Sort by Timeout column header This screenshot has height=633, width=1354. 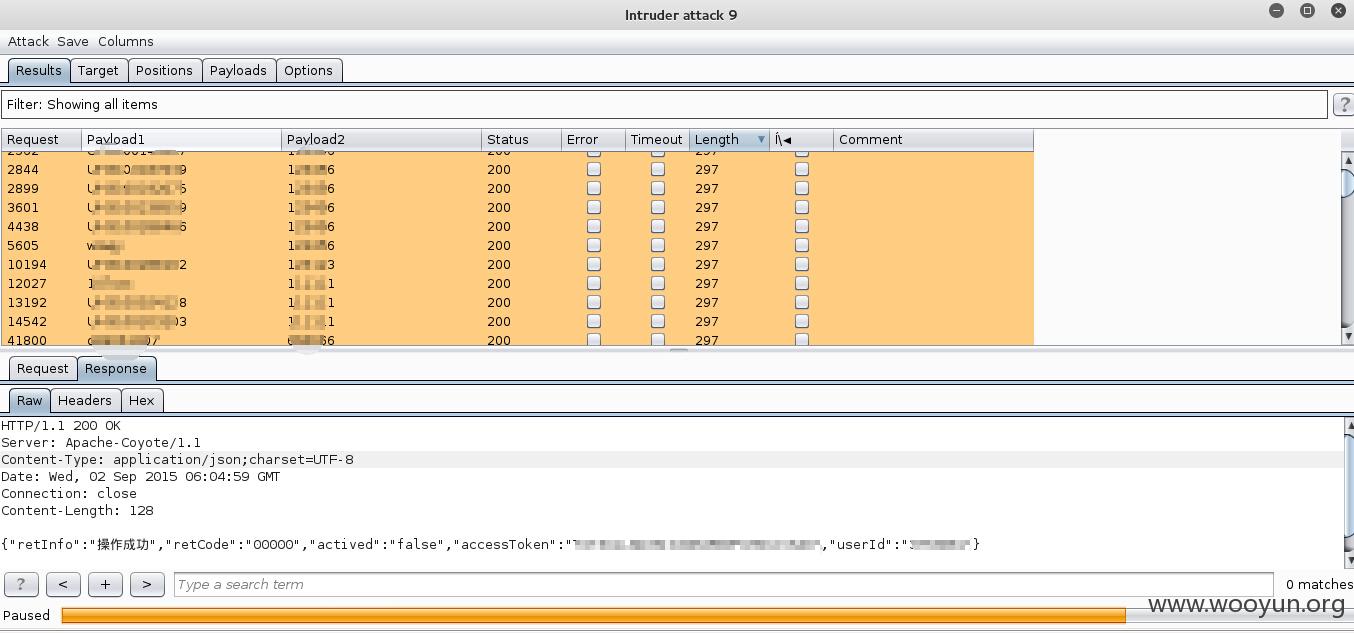[657, 139]
